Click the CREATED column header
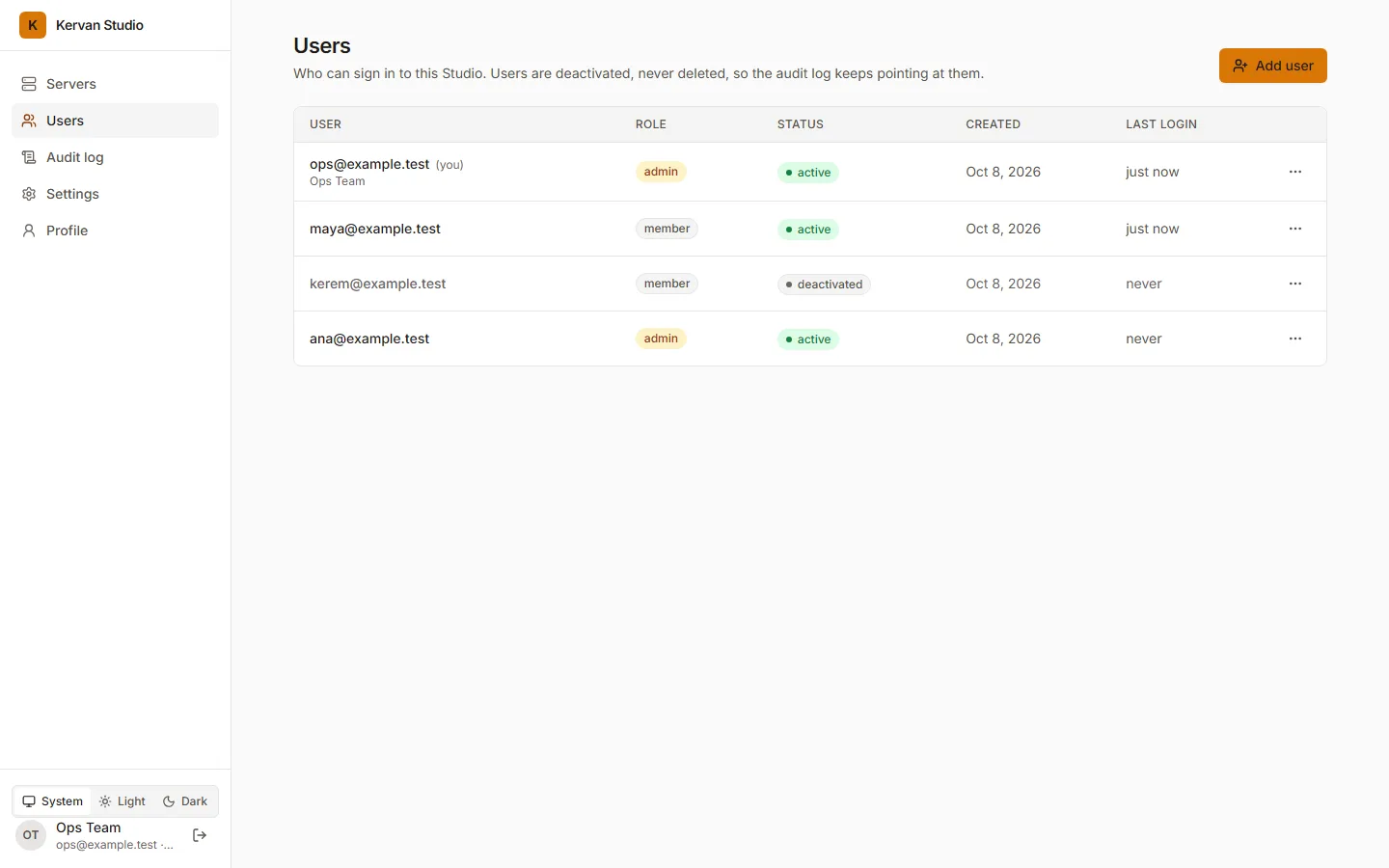Screen dimensions: 1389x868 (x=994, y=124)
